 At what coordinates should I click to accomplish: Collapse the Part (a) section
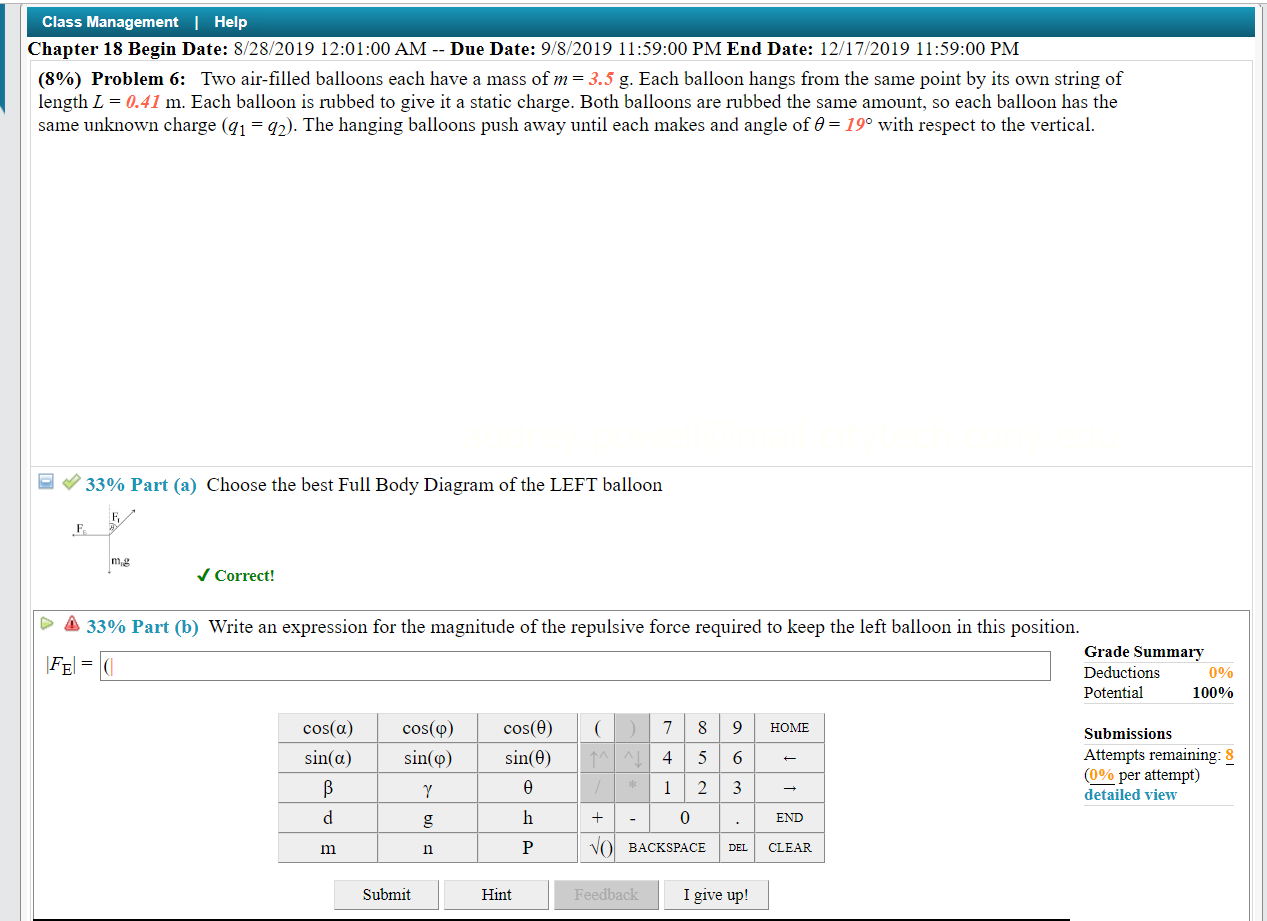click(46, 483)
